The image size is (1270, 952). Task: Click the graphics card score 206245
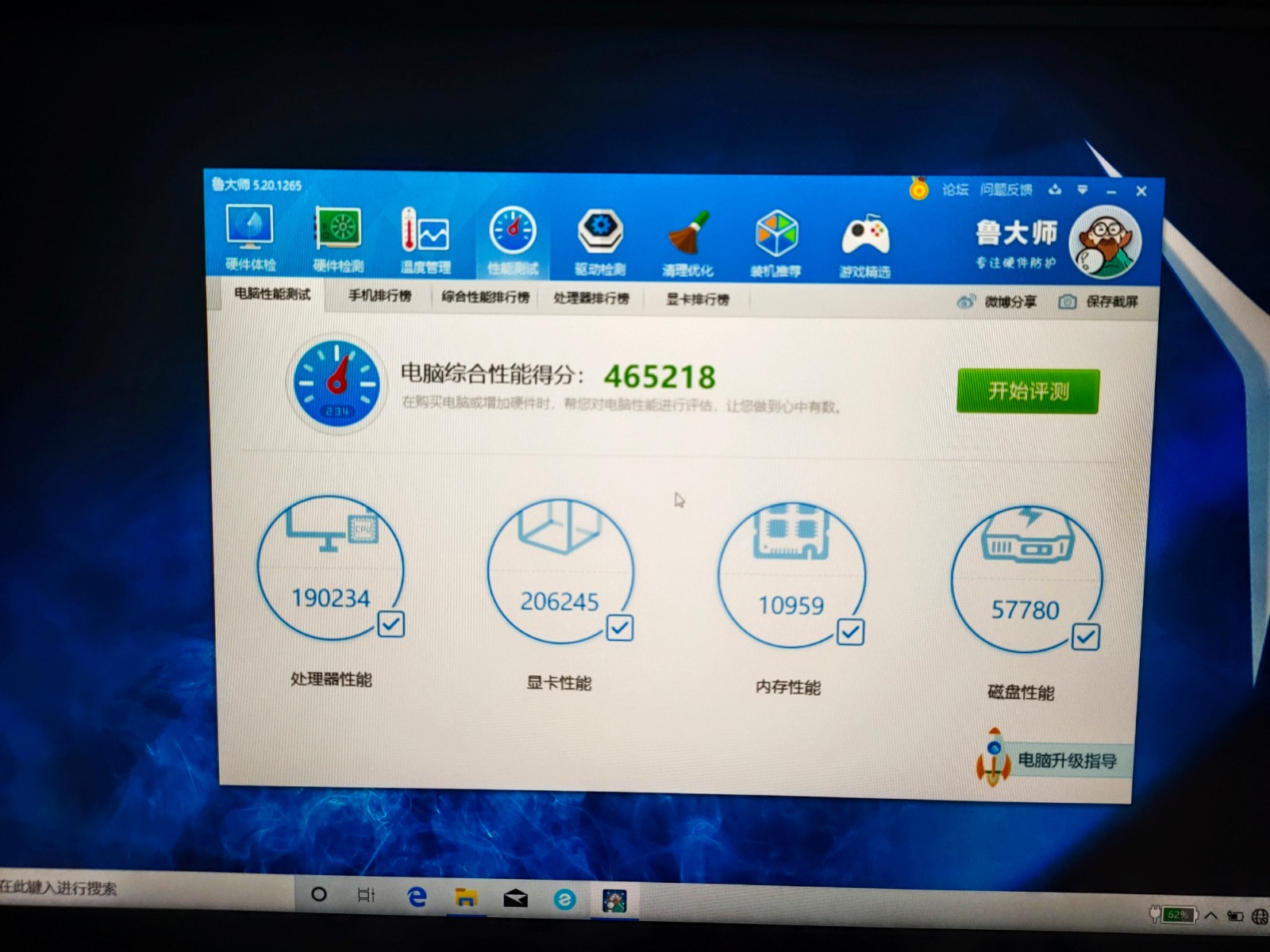pos(560,601)
